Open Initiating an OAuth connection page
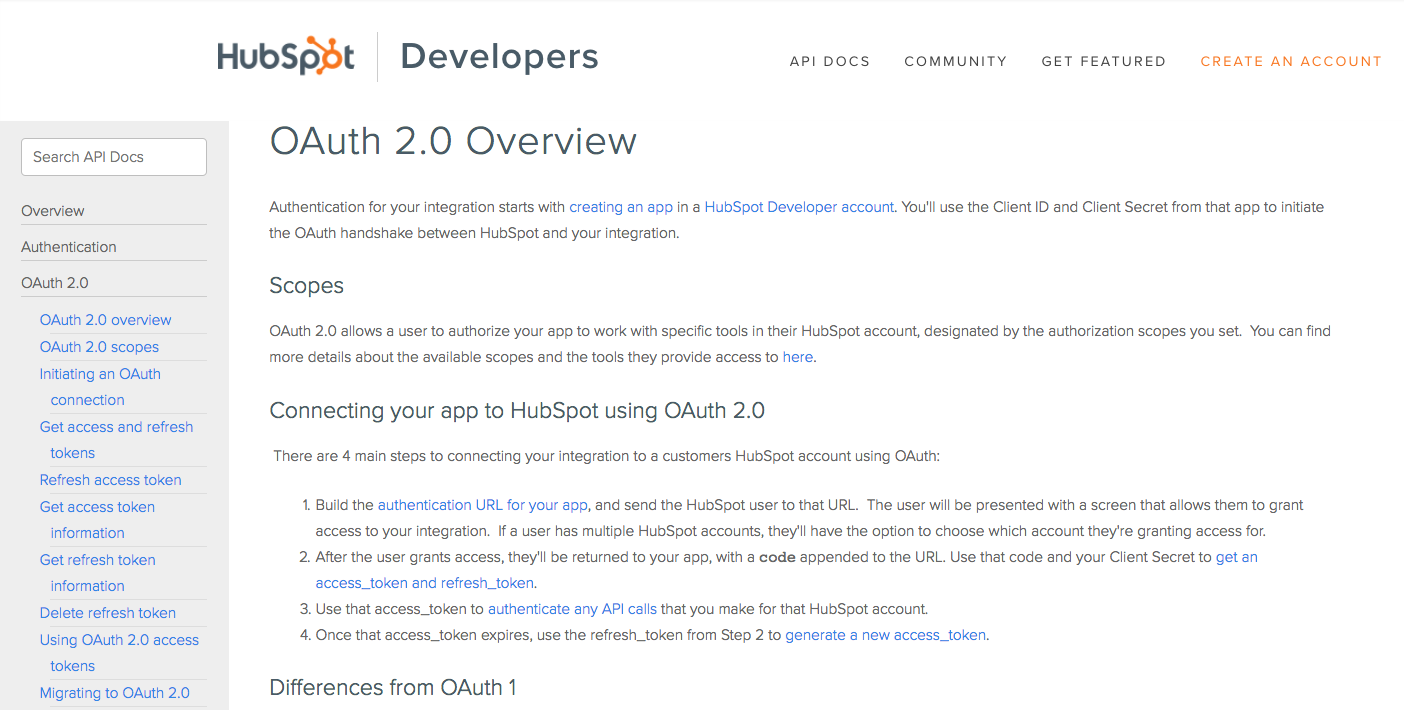 coord(100,387)
